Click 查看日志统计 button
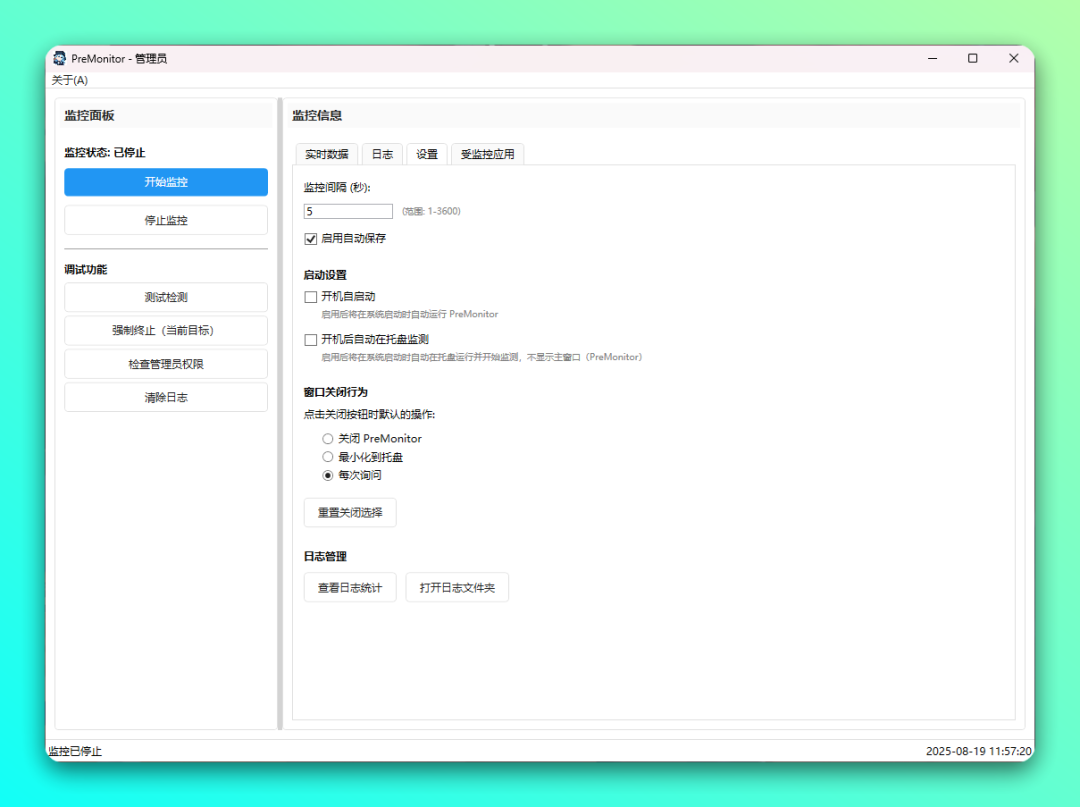Image resolution: width=1080 pixels, height=807 pixels. pos(350,588)
